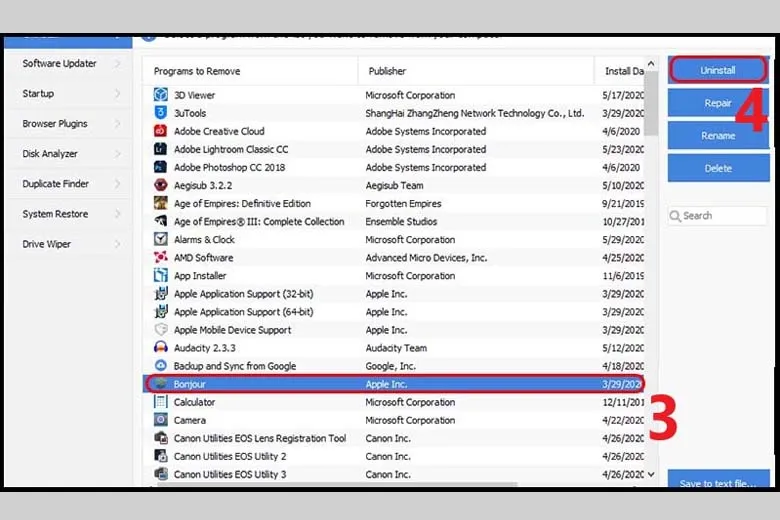Click the Apple Mobile Device Support icon
This screenshot has width=780, height=520.
point(160,329)
